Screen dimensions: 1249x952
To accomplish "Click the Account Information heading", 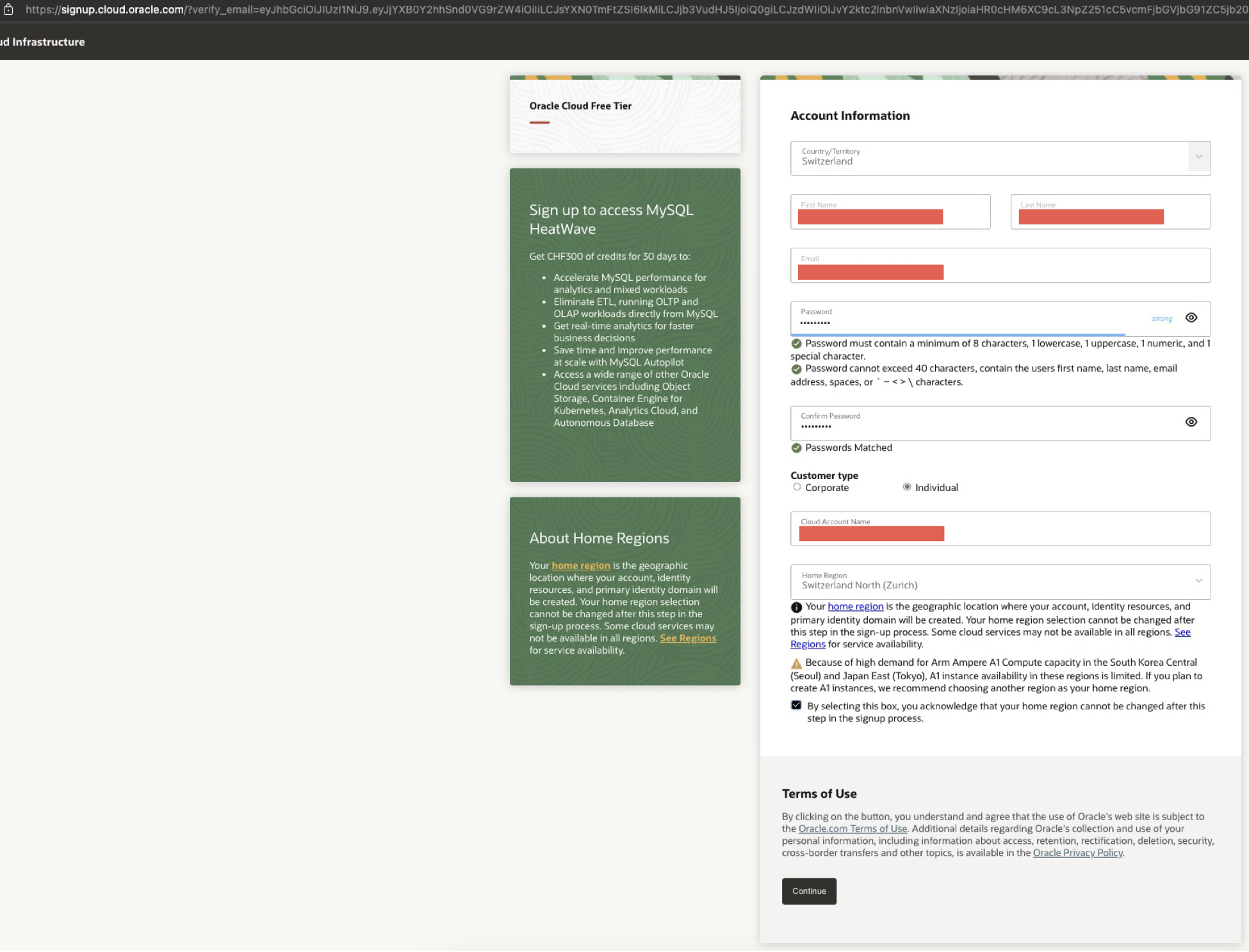I will pos(850,116).
